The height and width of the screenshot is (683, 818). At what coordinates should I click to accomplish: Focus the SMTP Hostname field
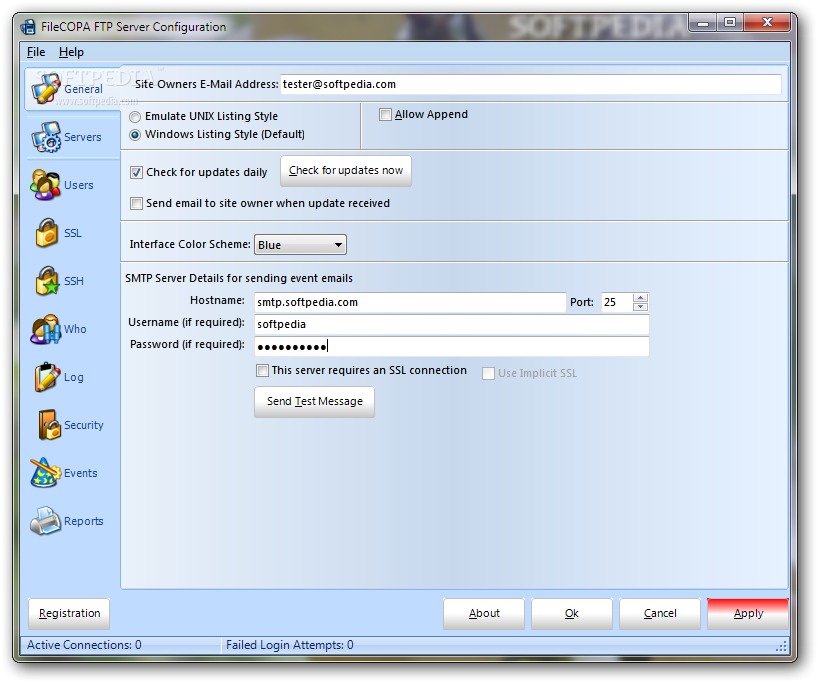coord(410,303)
